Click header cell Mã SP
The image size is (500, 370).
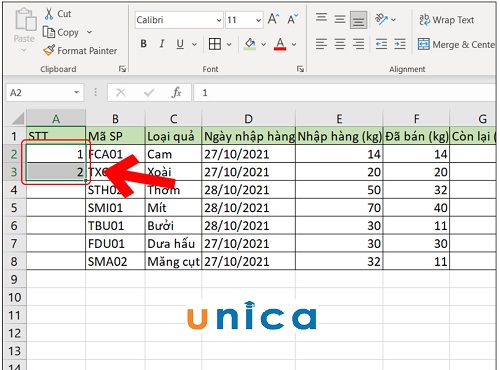pos(115,136)
